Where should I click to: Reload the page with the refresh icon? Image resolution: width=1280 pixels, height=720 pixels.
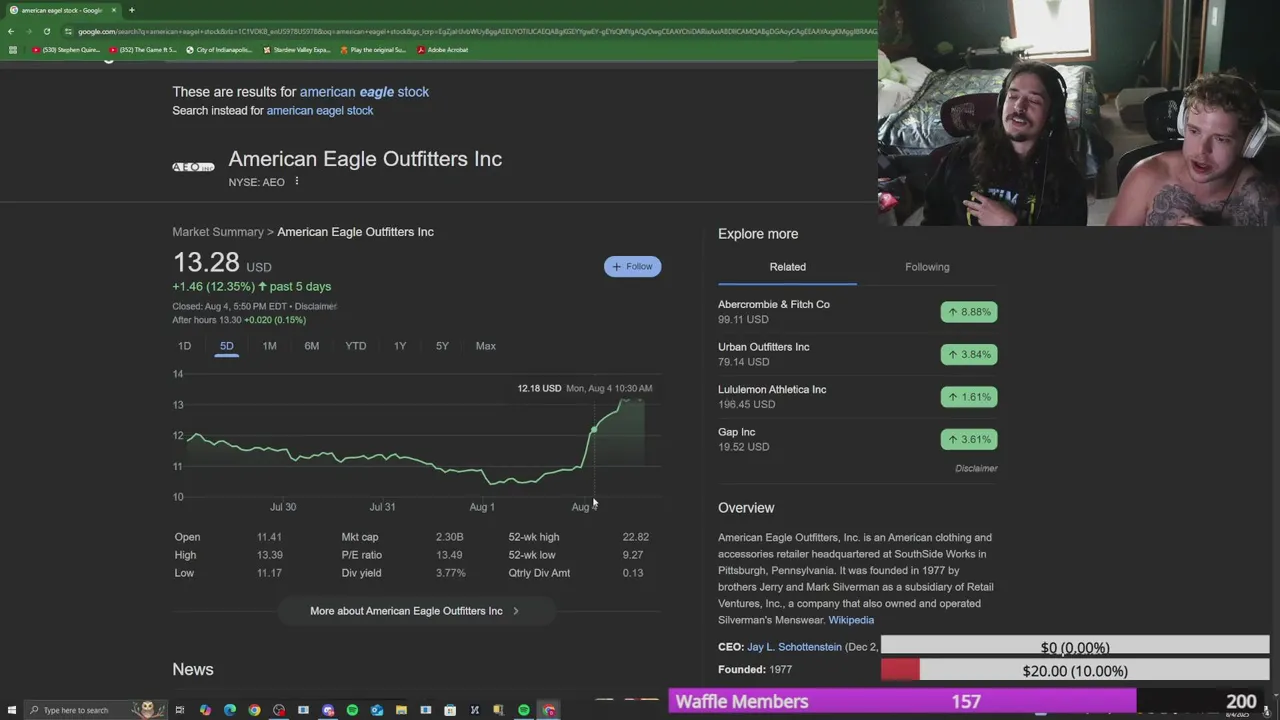click(46, 31)
